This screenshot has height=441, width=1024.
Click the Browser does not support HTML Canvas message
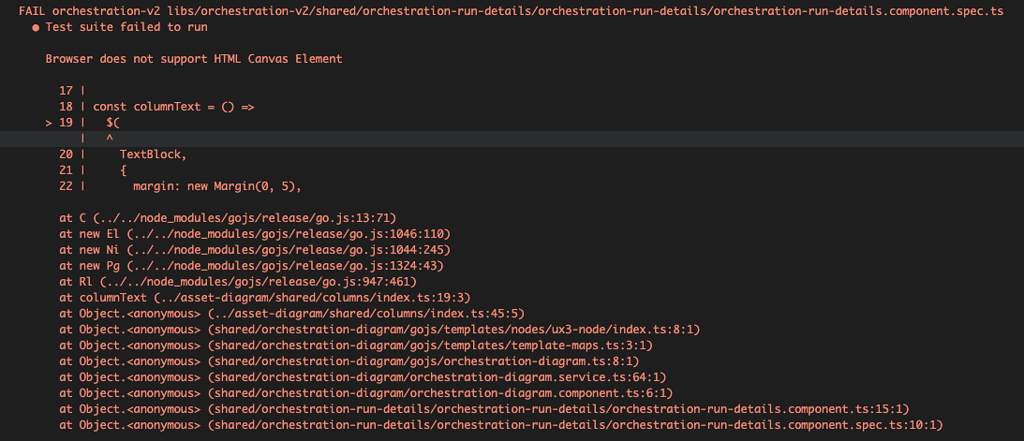click(193, 59)
